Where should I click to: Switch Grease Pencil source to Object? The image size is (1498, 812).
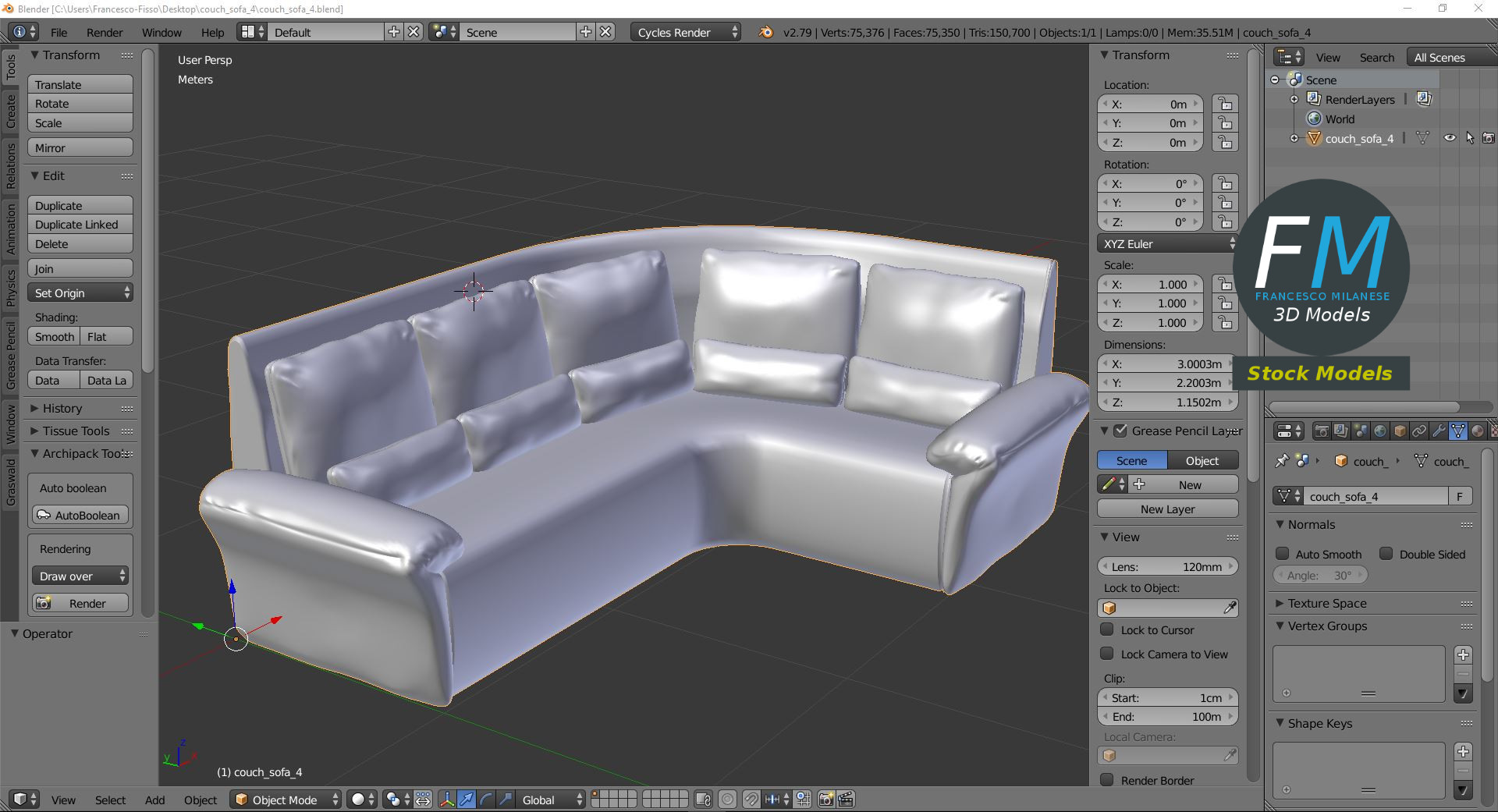coord(1202,461)
